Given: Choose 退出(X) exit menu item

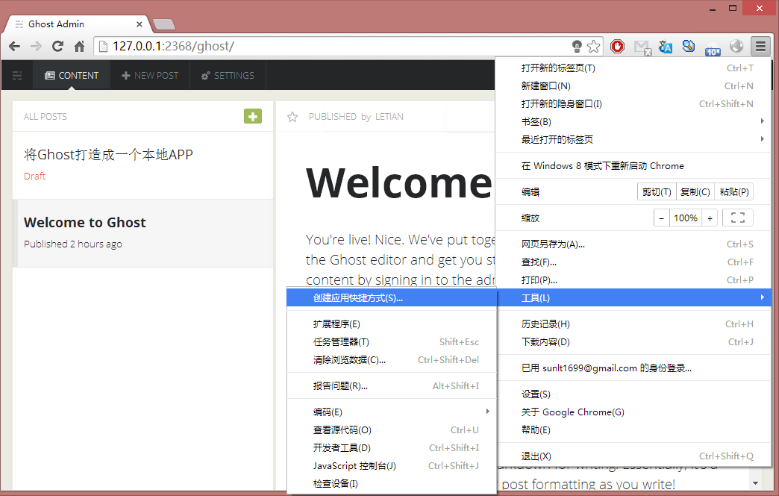Looking at the screenshot, I should click(x=634, y=456).
